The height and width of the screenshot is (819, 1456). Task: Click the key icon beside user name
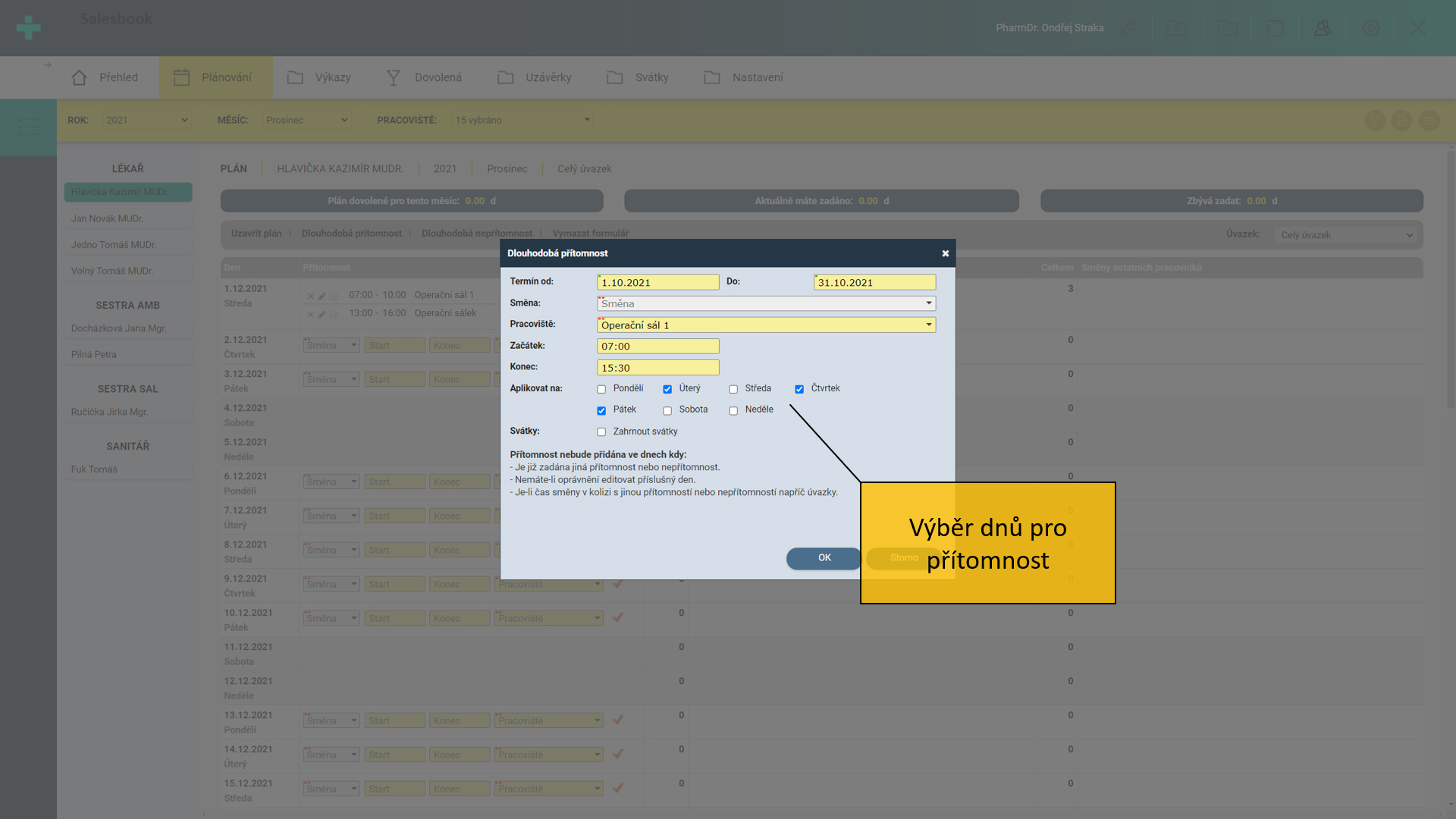(x=1129, y=28)
